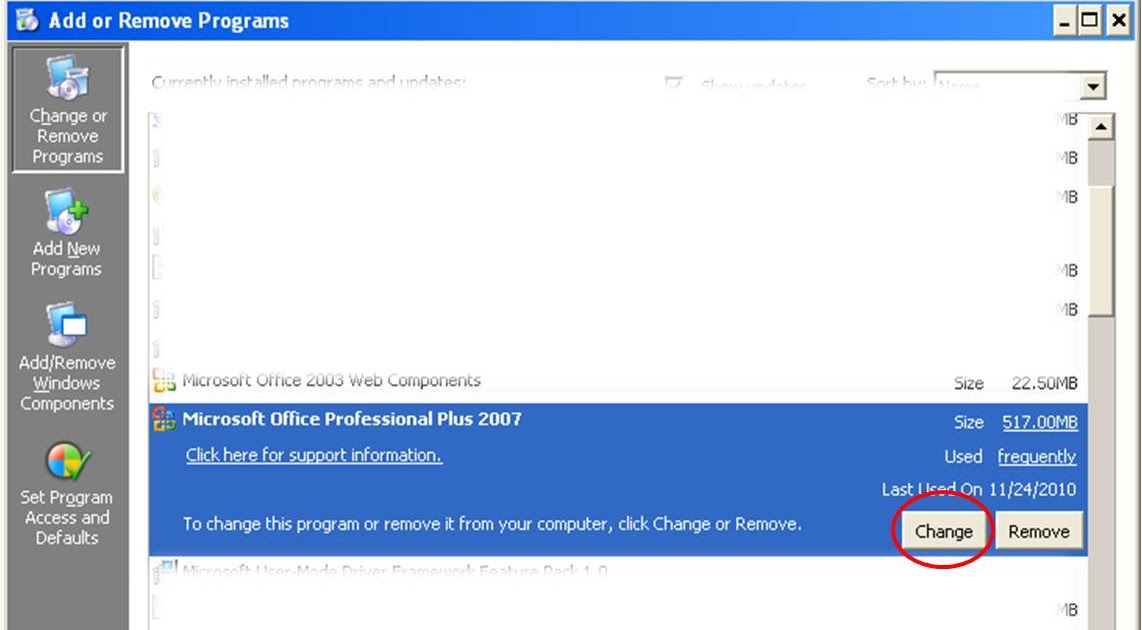Open Set Program Access and Defaults

66,485
